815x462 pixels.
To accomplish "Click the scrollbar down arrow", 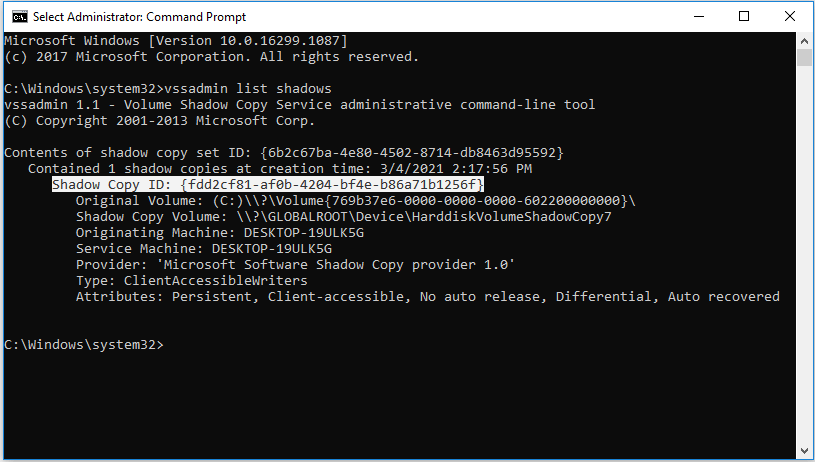I will tap(804, 451).
